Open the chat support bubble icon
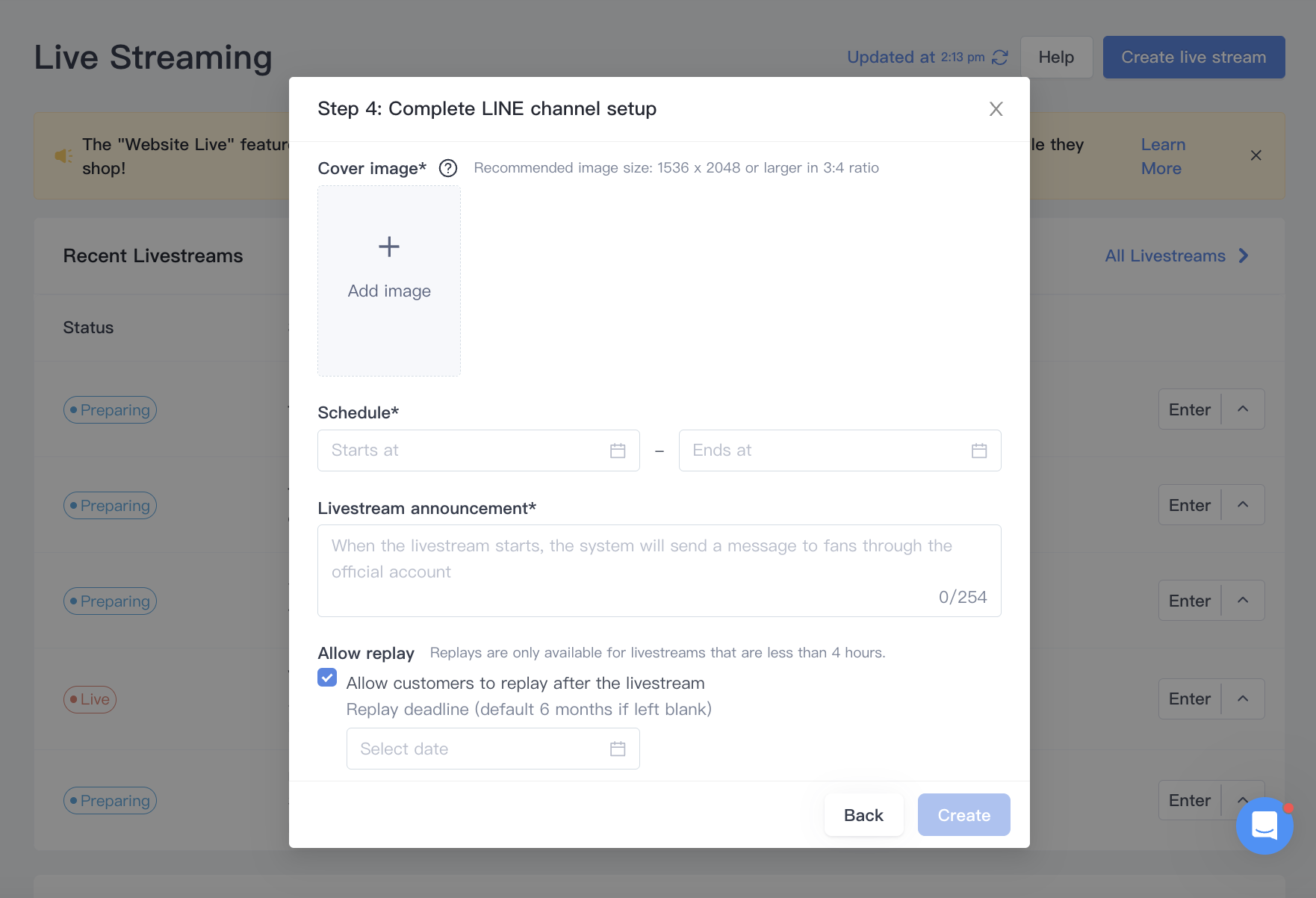The height and width of the screenshot is (898, 1316). point(1264,826)
